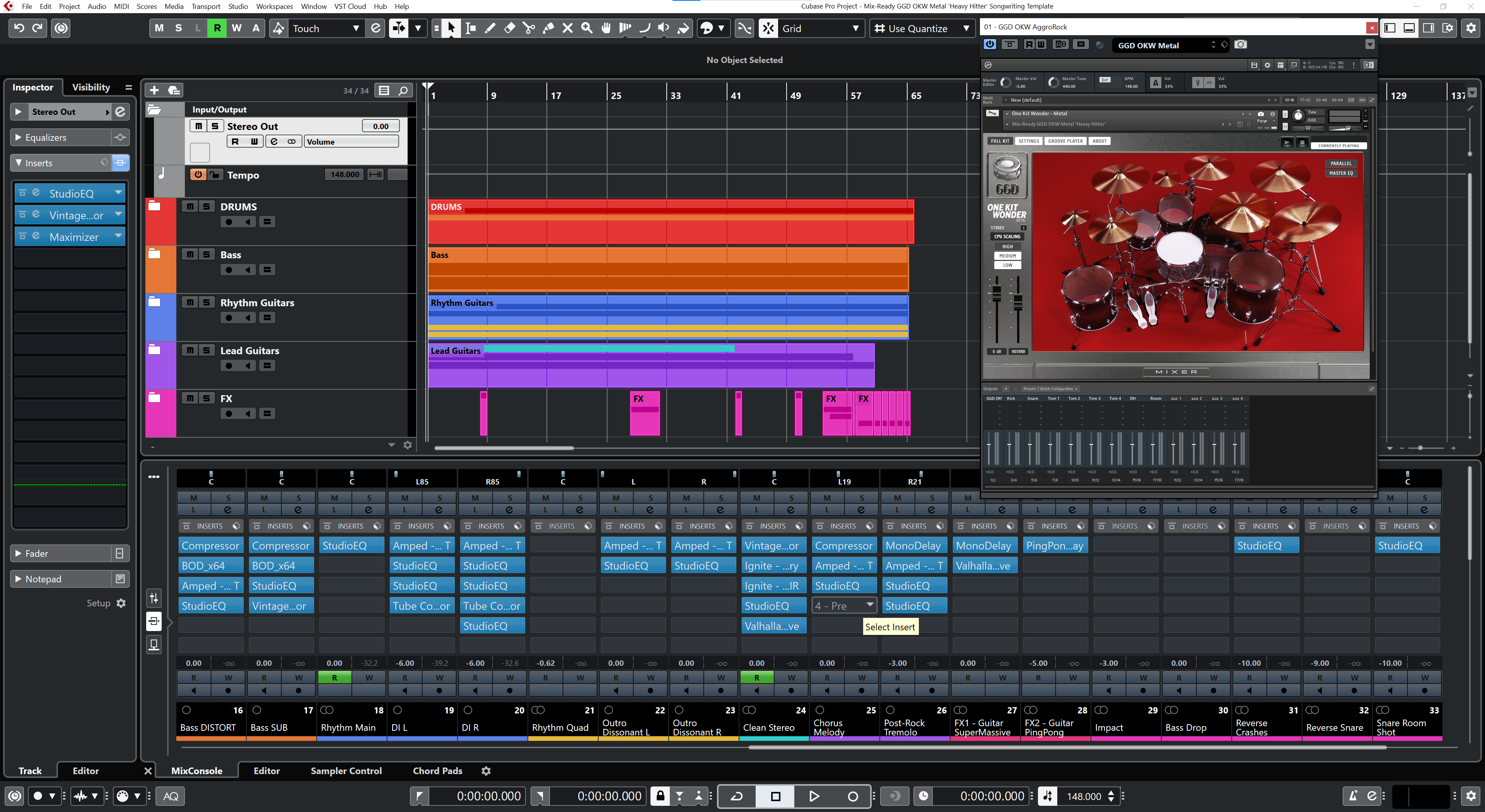The image size is (1485, 812).
Task: Switch to the Chord Pads tab
Action: click(437, 771)
